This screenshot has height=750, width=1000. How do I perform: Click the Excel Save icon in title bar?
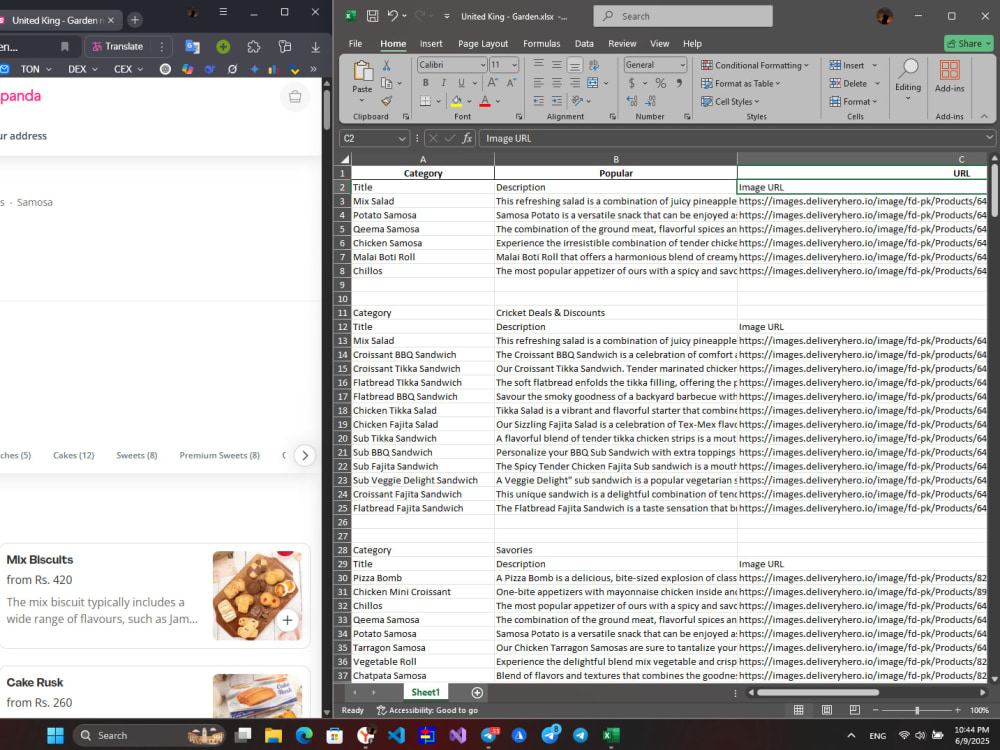point(372,16)
